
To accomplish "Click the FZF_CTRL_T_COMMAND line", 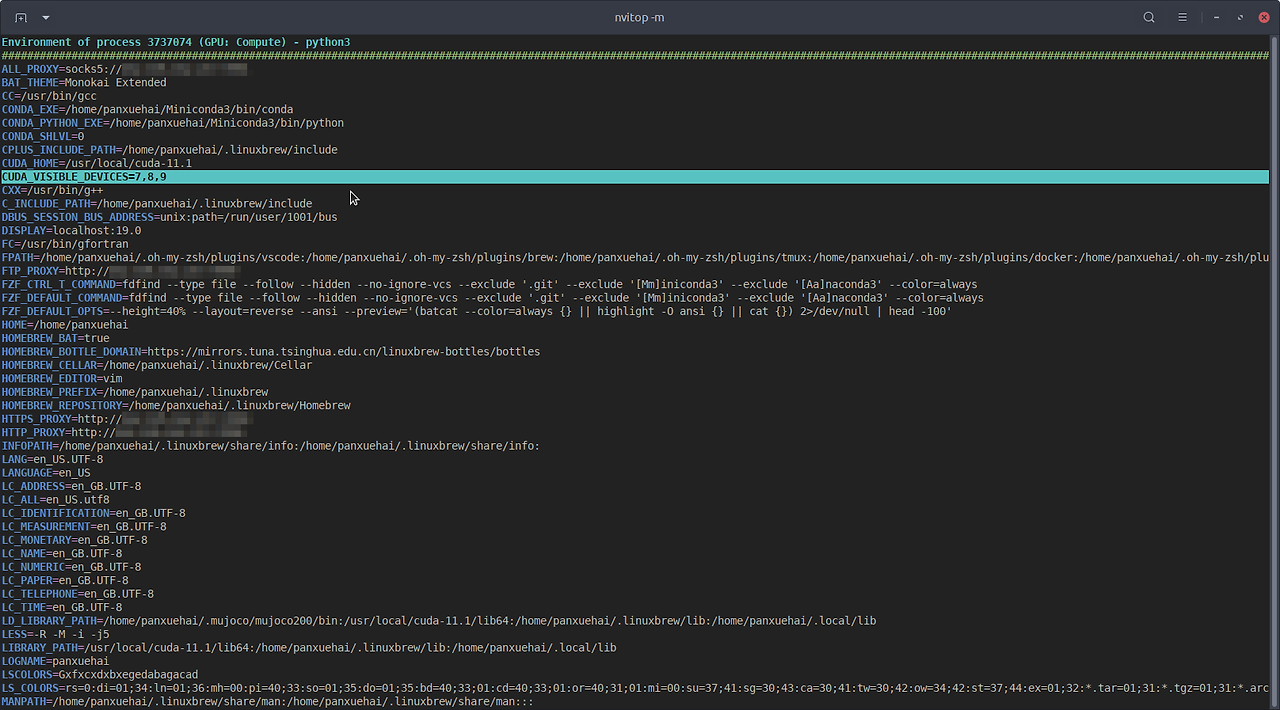I will tap(490, 284).
